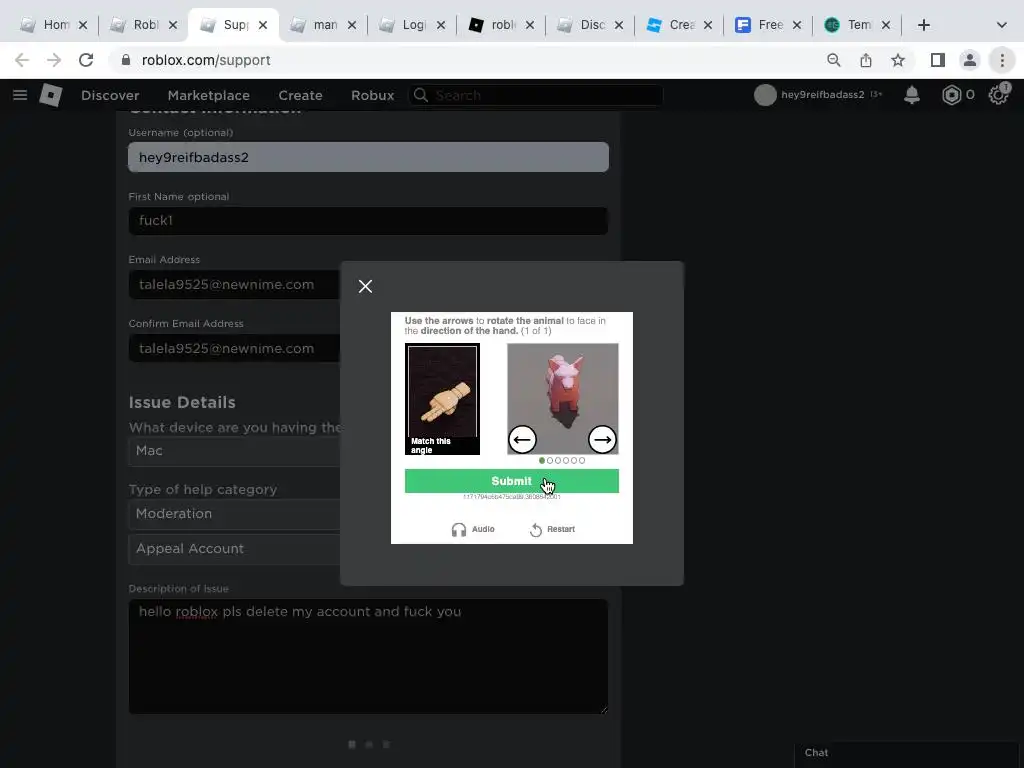Open the Roblox hamburger navigation menu

pyautogui.click(x=20, y=95)
